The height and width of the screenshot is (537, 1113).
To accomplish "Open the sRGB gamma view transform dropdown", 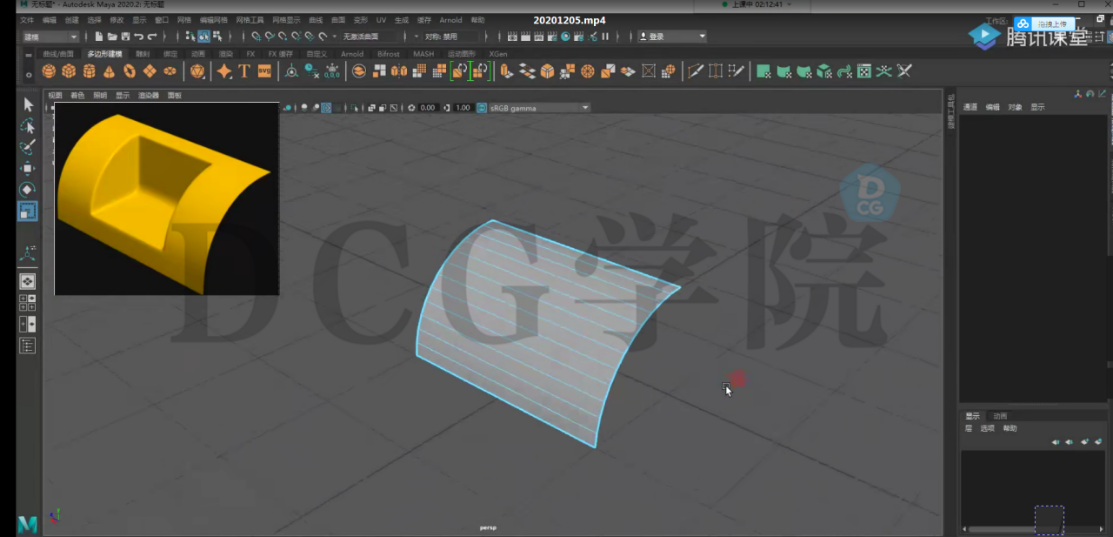I will [x=539, y=108].
